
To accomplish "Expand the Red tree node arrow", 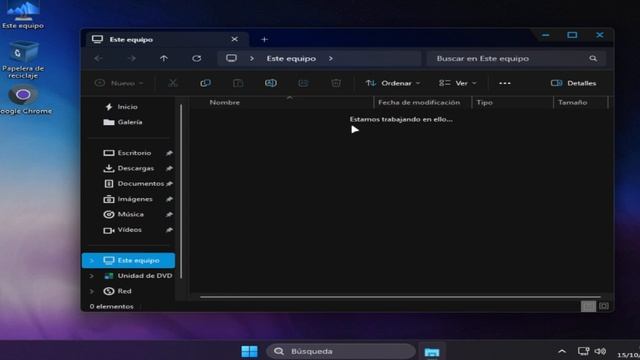I will point(92,291).
